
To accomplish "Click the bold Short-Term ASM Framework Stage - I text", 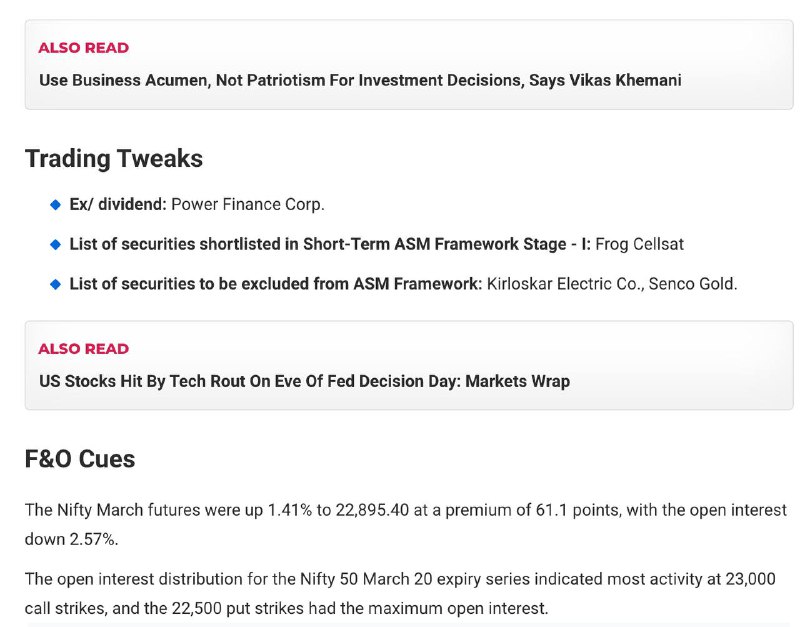I will 447,244.
